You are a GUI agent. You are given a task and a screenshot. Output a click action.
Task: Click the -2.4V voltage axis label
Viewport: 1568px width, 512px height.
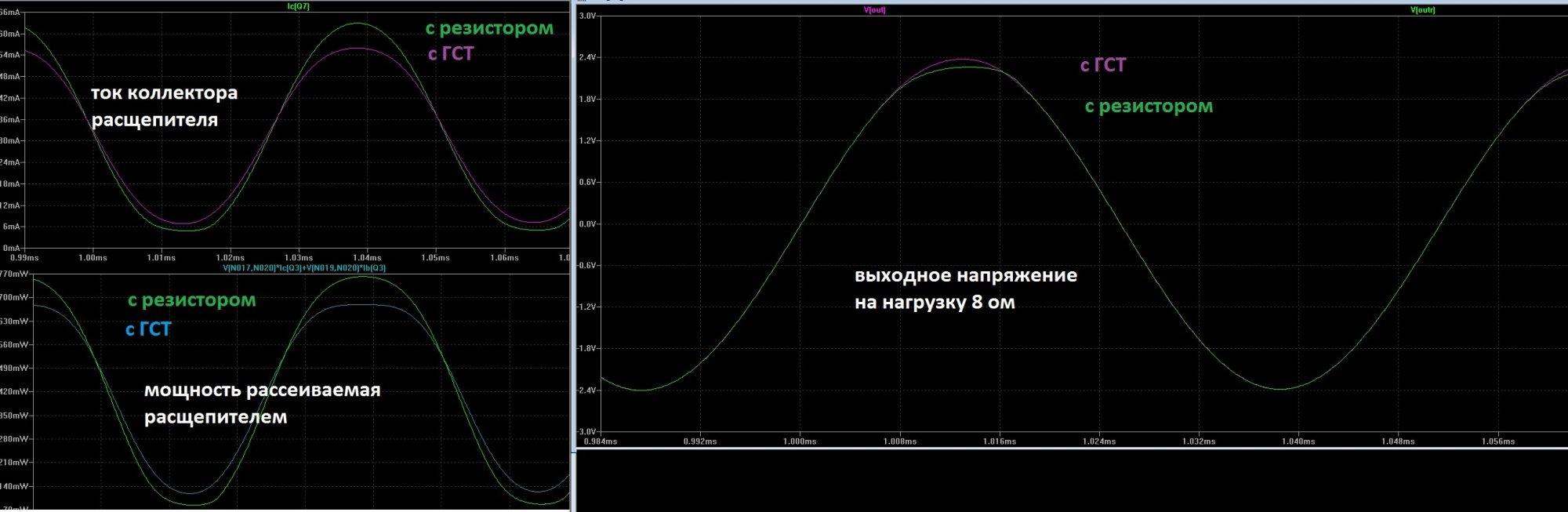pyautogui.click(x=586, y=390)
